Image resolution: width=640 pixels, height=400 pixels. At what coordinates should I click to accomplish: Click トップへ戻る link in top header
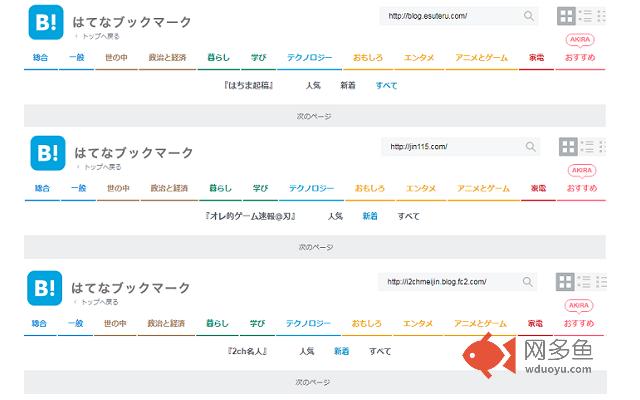(x=100, y=36)
